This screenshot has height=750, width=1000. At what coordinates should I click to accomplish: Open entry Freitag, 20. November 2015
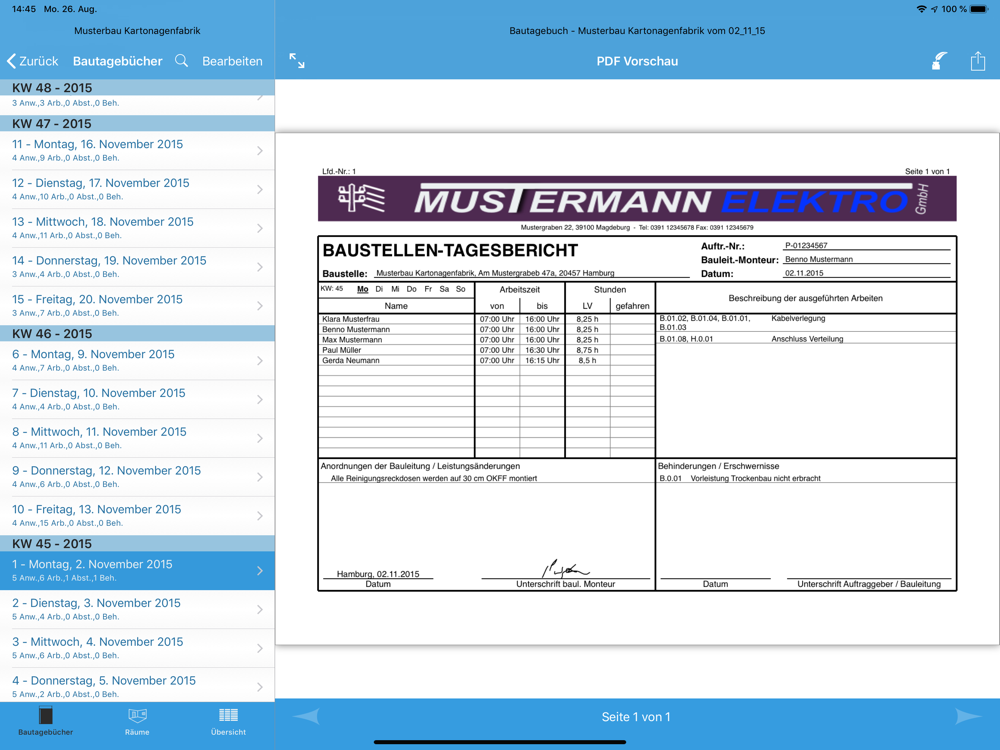click(137, 305)
